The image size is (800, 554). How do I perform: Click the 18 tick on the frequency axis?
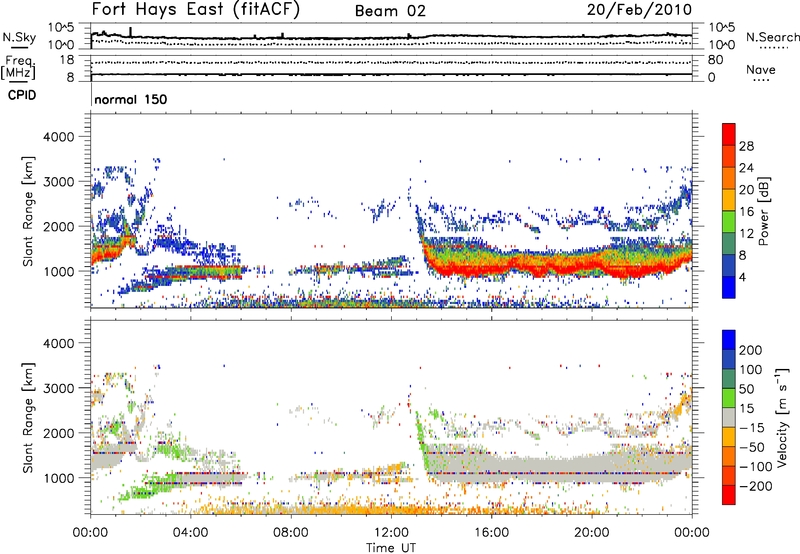pyautogui.click(x=67, y=60)
